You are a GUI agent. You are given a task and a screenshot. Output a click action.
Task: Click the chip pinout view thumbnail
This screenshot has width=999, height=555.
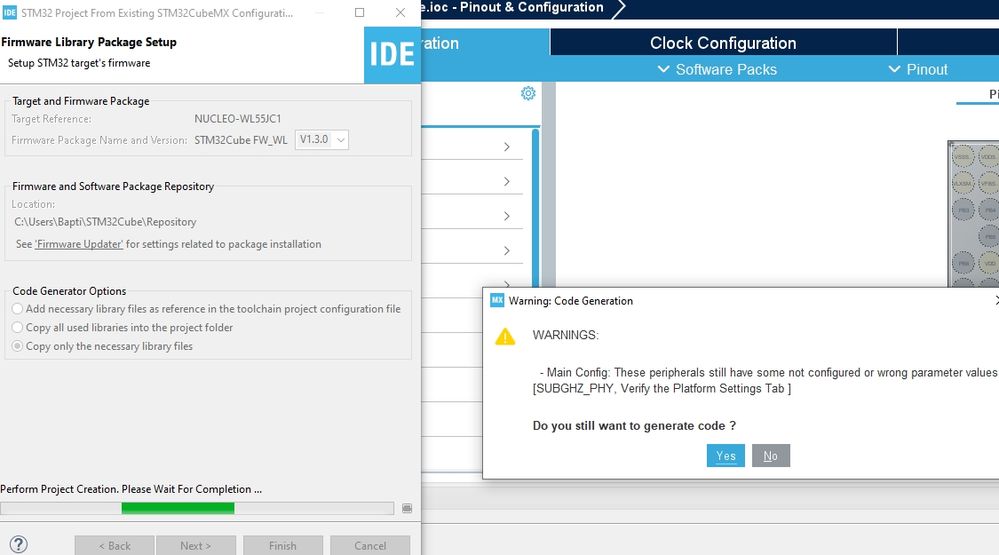coord(973,213)
